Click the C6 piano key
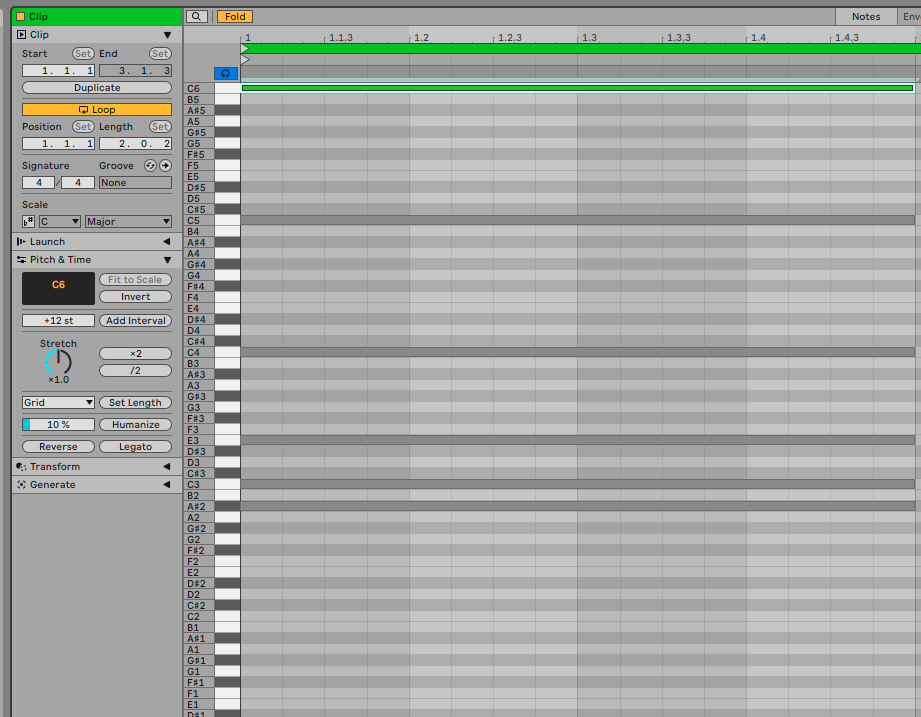This screenshot has height=717, width=921. pos(227,89)
